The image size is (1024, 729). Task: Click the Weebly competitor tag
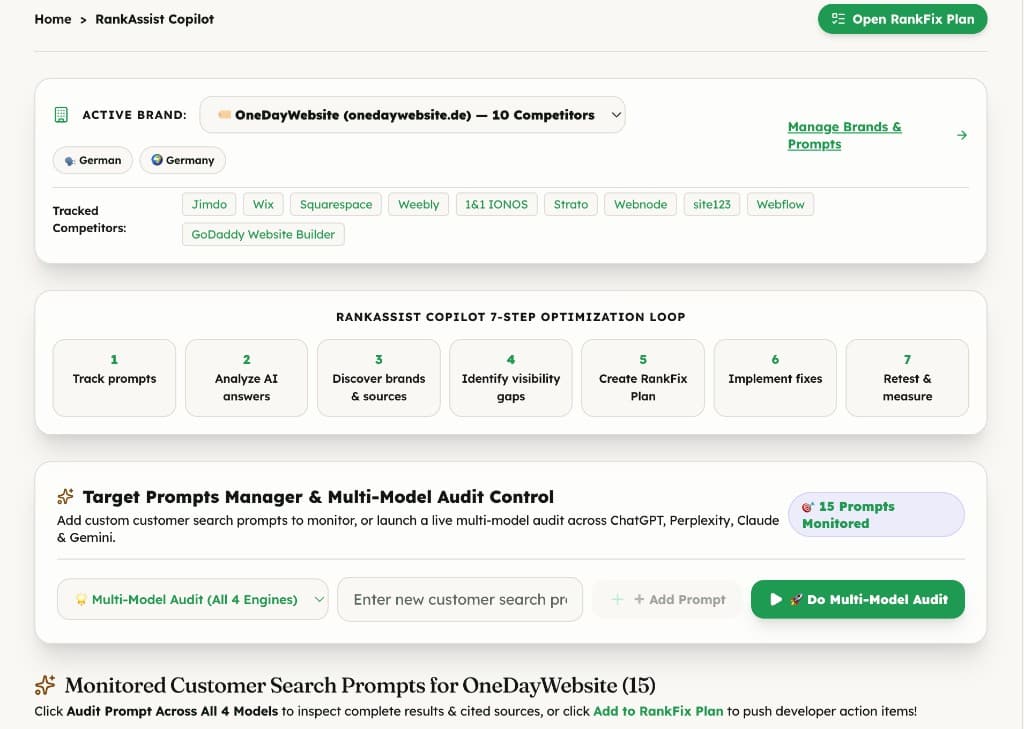click(419, 204)
